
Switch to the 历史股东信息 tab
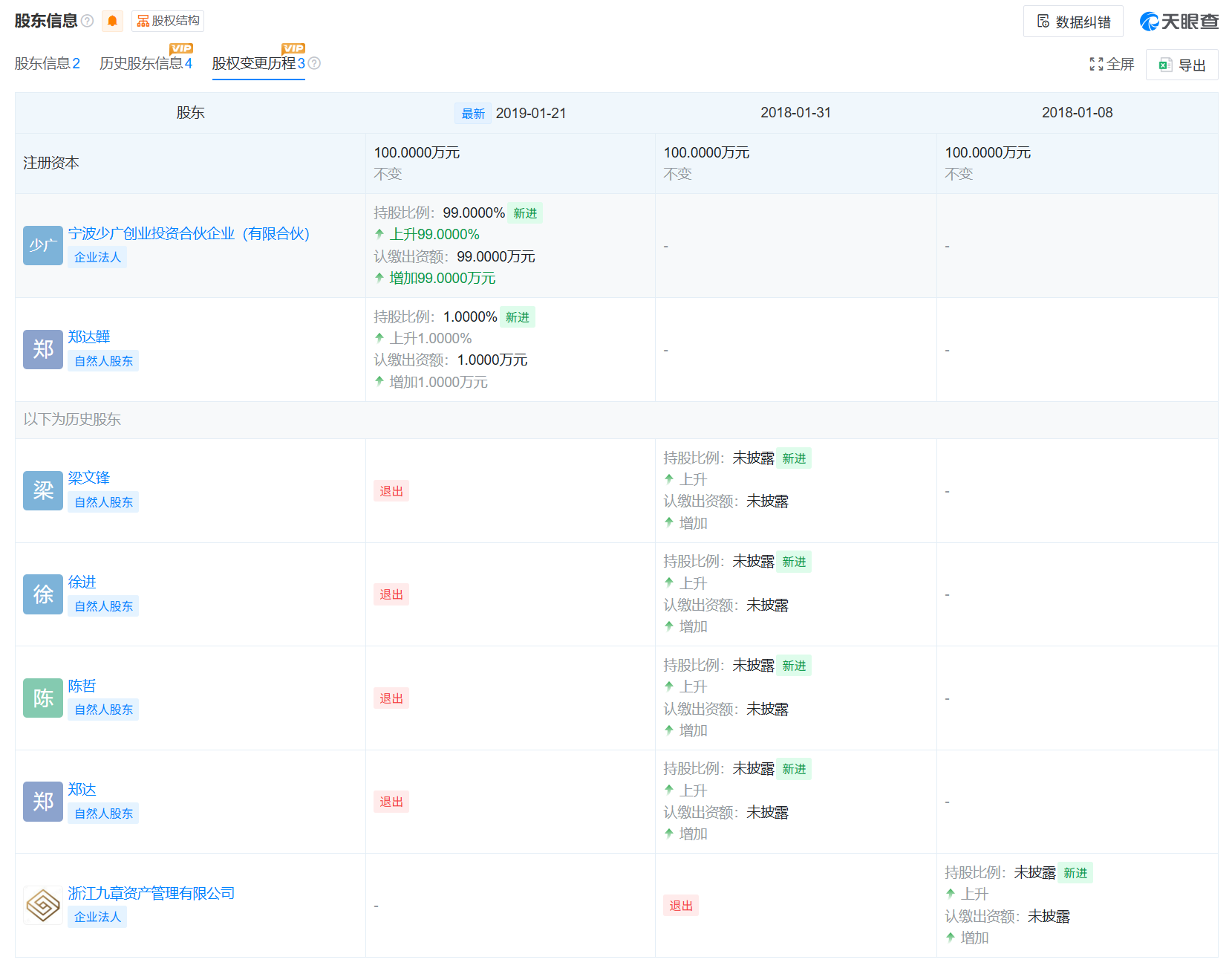(x=144, y=63)
